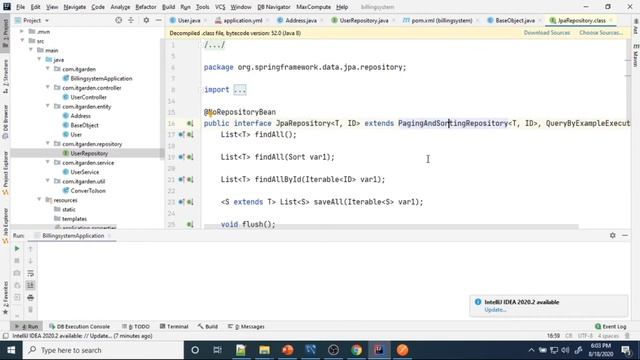Open Chrome from the taskbar
Image resolution: width=640 pixels, height=360 pixels.
pos(356,350)
